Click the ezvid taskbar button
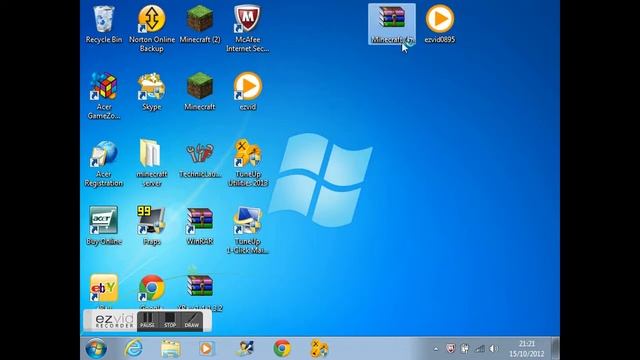Screen dimensions: 640x360 click(x=206, y=349)
